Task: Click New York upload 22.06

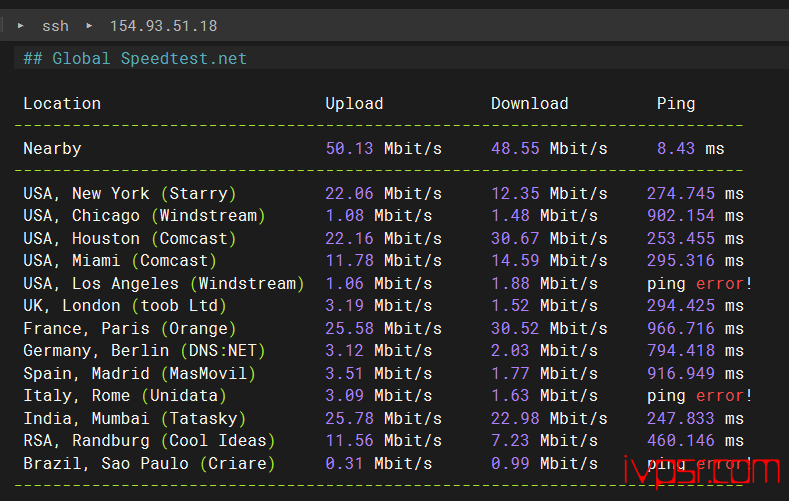Action: point(349,193)
